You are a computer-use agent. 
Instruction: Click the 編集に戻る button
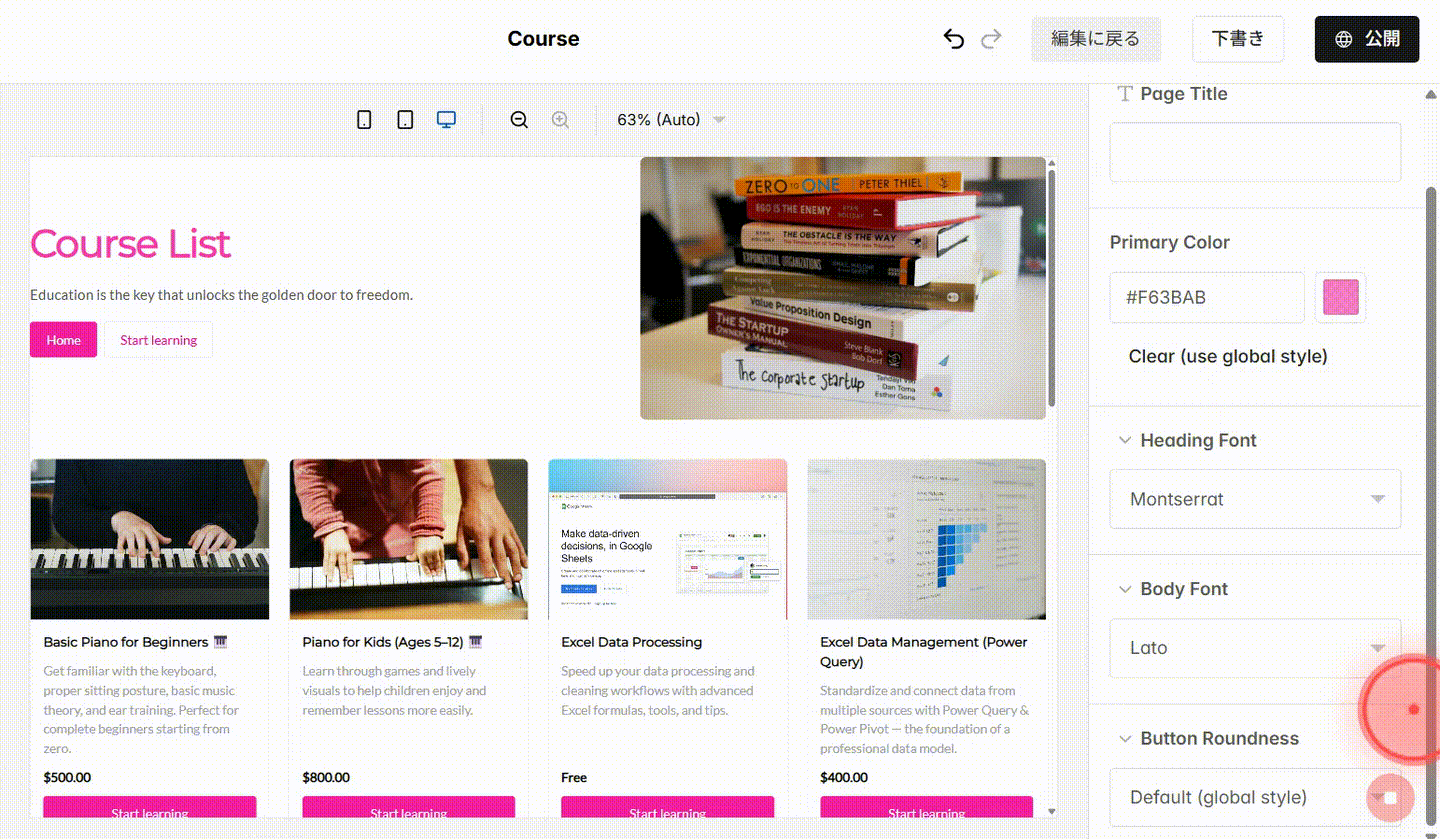[1096, 39]
